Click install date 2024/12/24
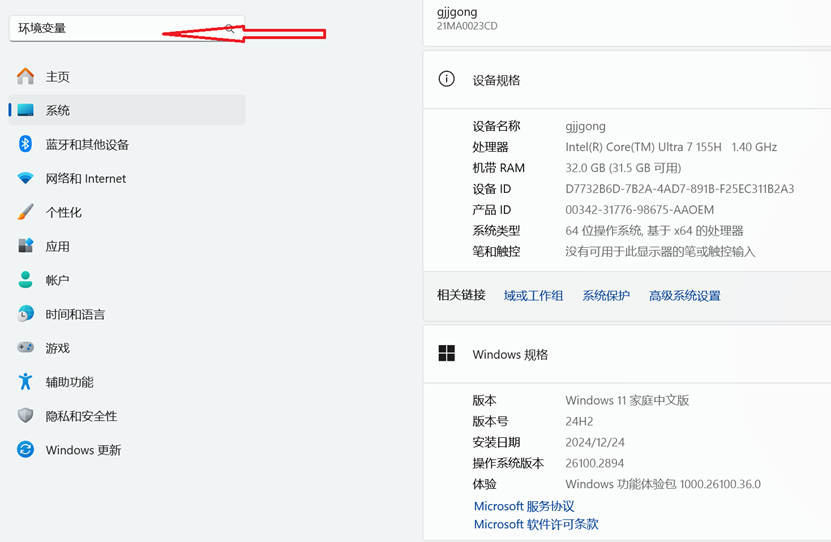Image resolution: width=831 pixels, height=542 pixels. point(595,442)
